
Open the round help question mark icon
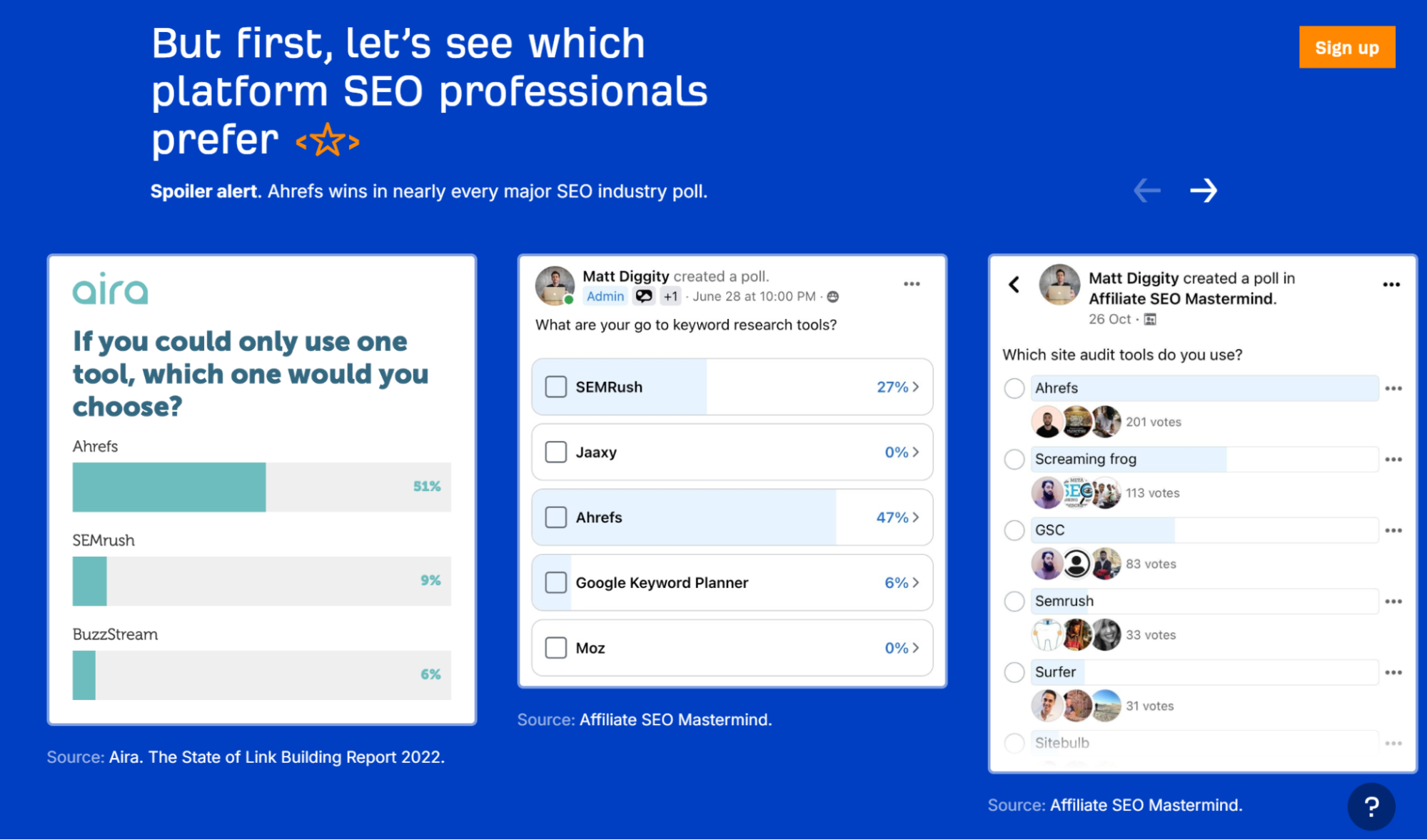(x=1371, y=806)
